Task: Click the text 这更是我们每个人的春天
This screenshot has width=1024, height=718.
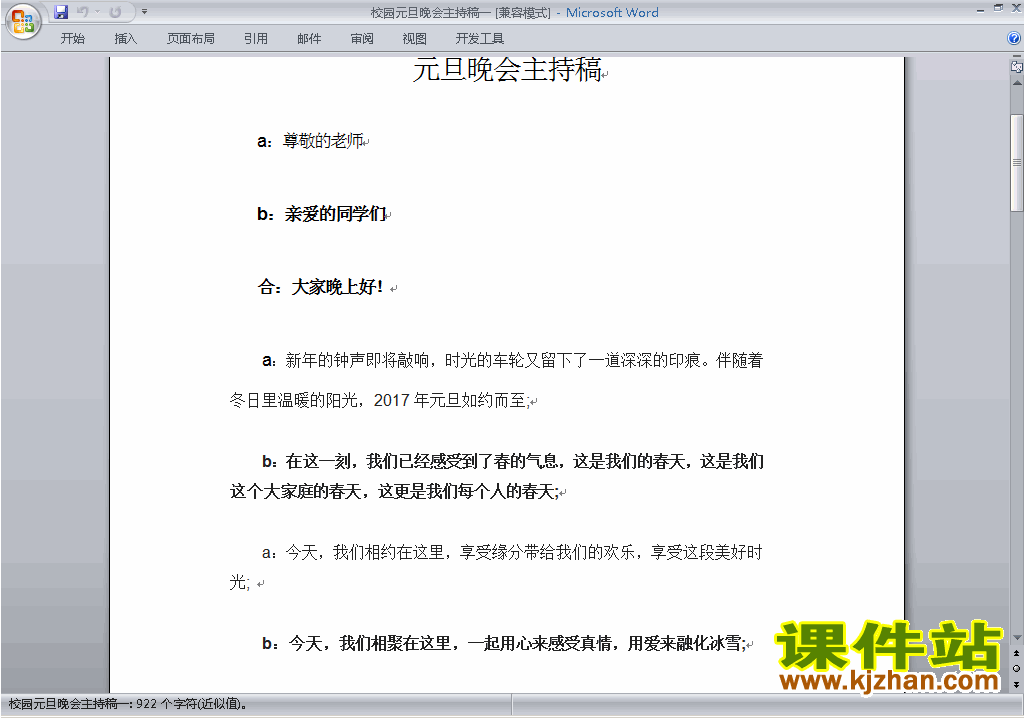Action: click(466, 491)
